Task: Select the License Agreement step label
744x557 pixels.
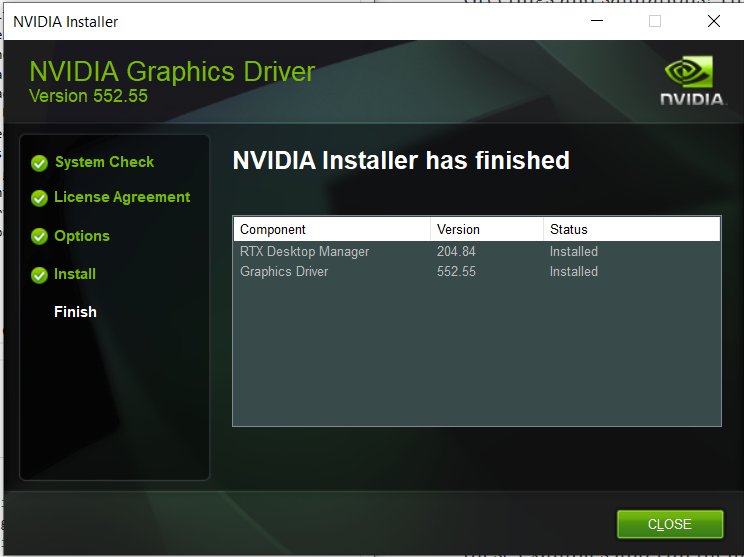Action: point(122,197)
